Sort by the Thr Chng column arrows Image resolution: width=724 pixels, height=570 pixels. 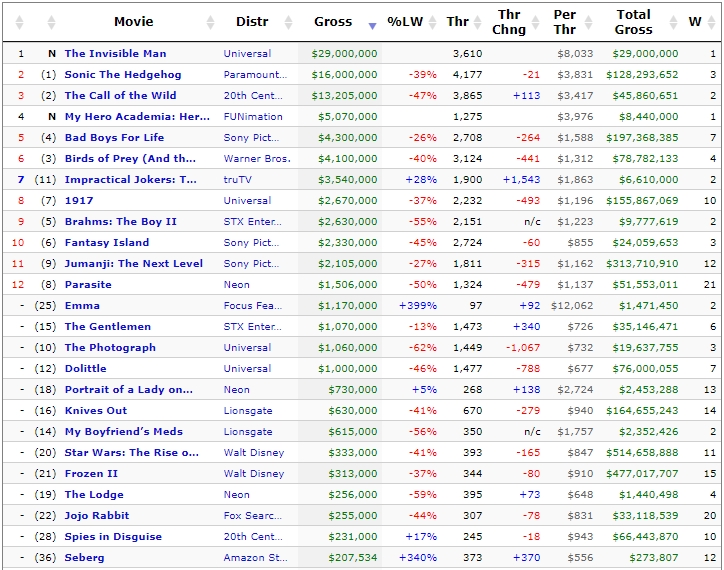[x=536, y=22]
